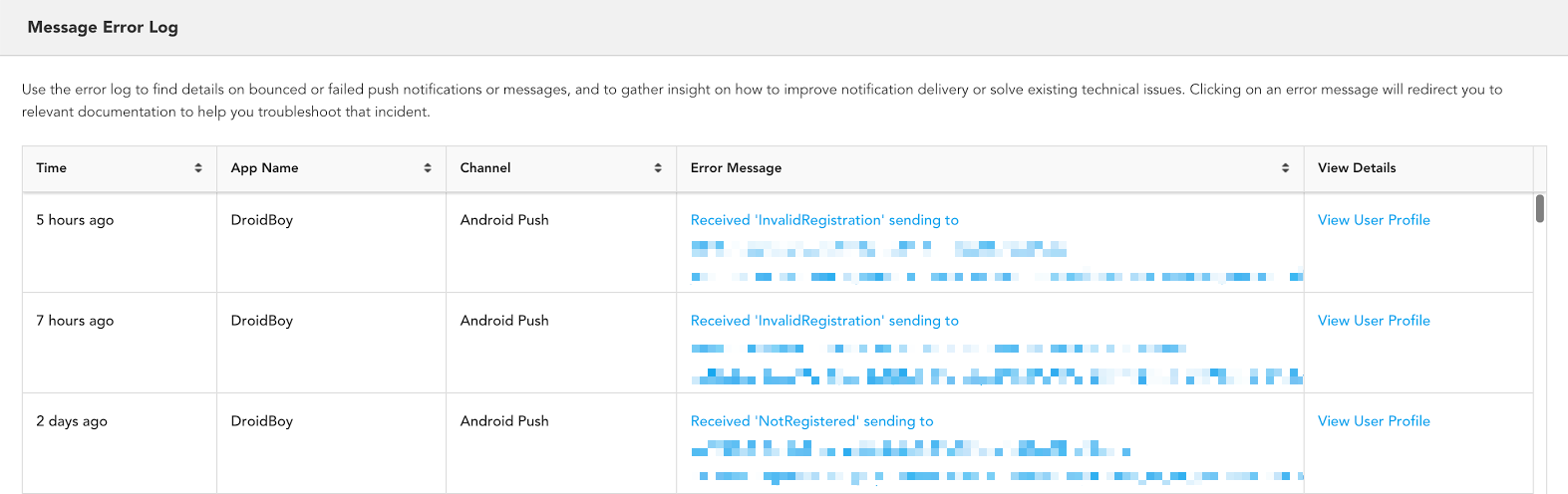The width and height of the screenshot is (1568, 494).
Task: Open first 'InvalidRegistration' error message link
Action: pyautogui.click(x=824, y=220)
